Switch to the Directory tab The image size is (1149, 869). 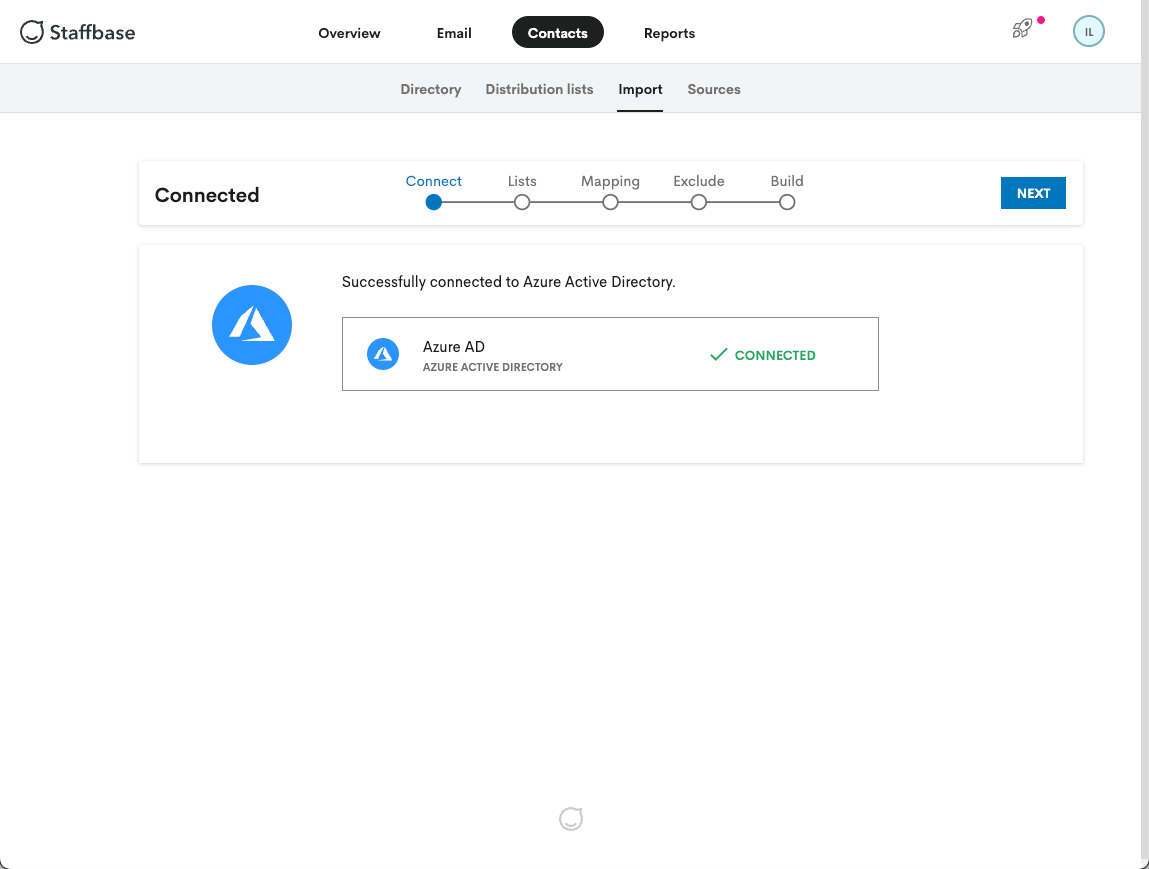pyautogui.click(x=431, y=89)
